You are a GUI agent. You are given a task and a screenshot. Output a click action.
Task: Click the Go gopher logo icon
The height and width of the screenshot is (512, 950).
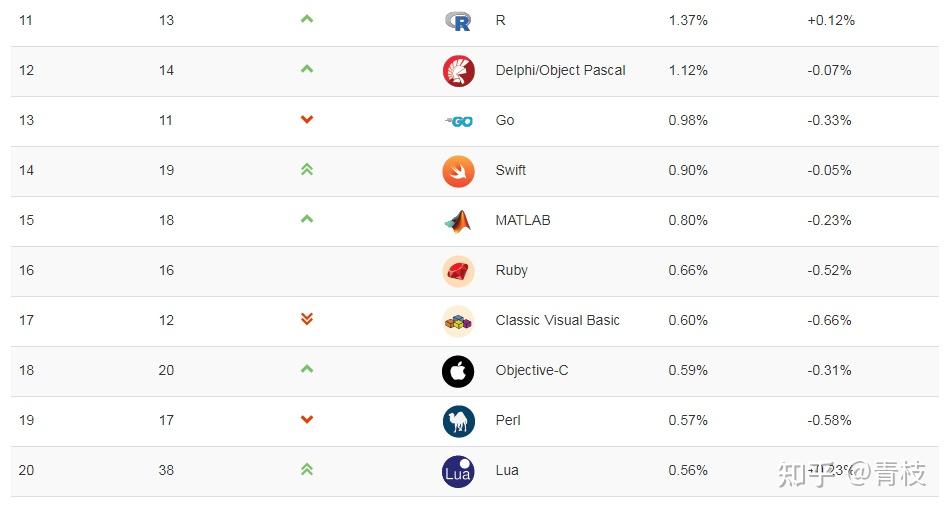point(459,121)
